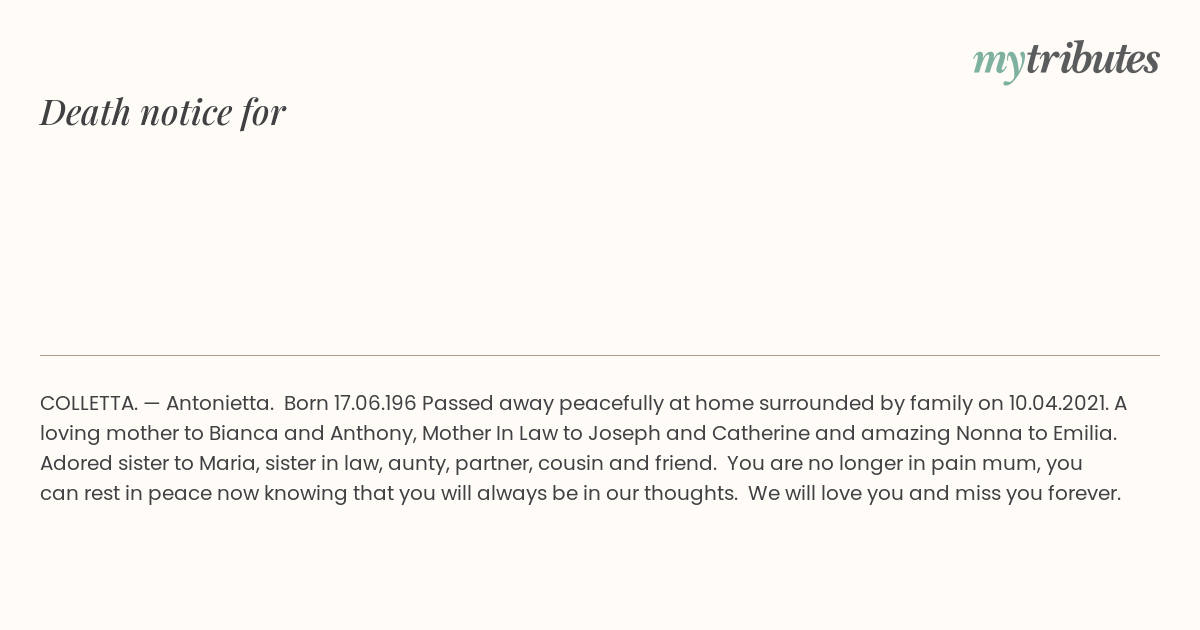The height and width of the screenshot is (630, 1200).
Task: Click the green "my" part of the logo
Action: tap(999, 61)
